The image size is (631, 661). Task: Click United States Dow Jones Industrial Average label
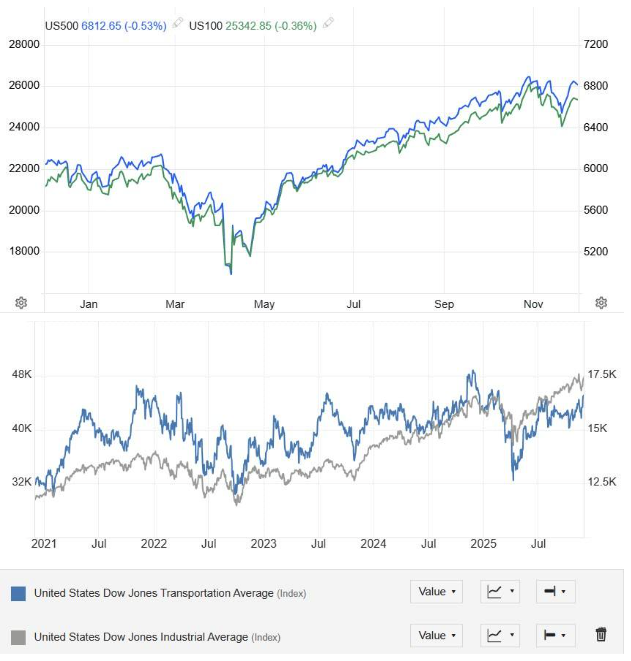[143, 637]
